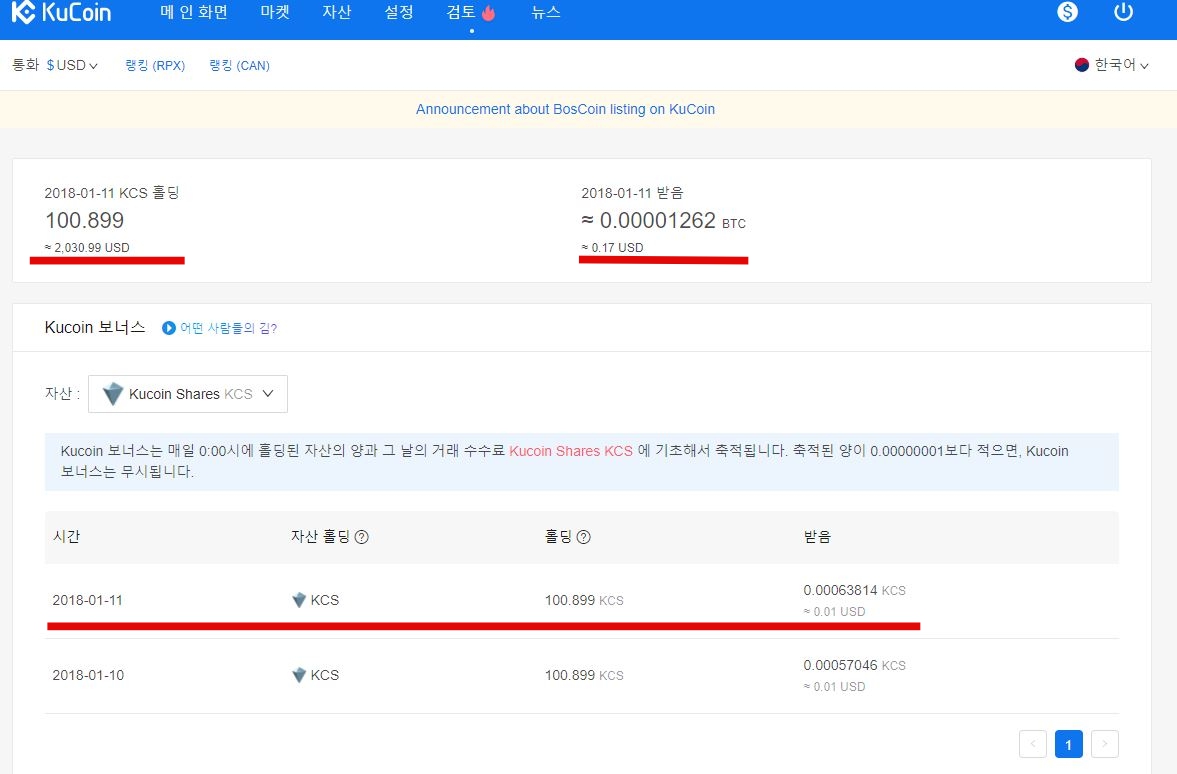
Task: Click KCS coin icon in 2018-01-10 row
Action: click(299, 675)
